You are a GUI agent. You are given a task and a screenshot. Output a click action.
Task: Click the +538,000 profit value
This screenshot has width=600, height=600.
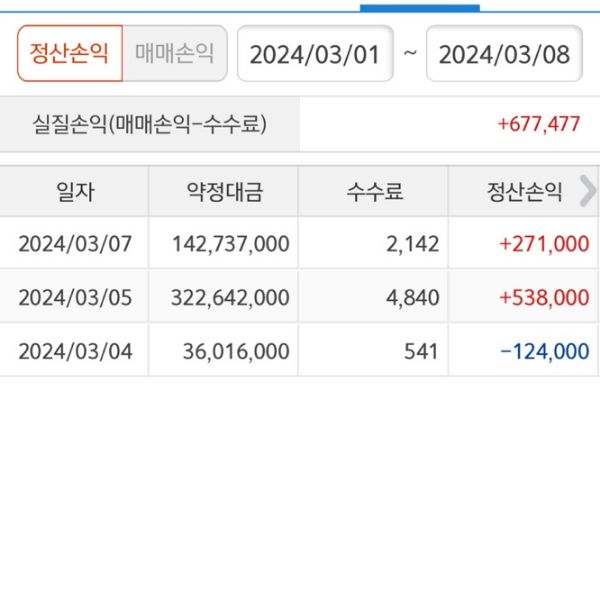pos(544,298)
